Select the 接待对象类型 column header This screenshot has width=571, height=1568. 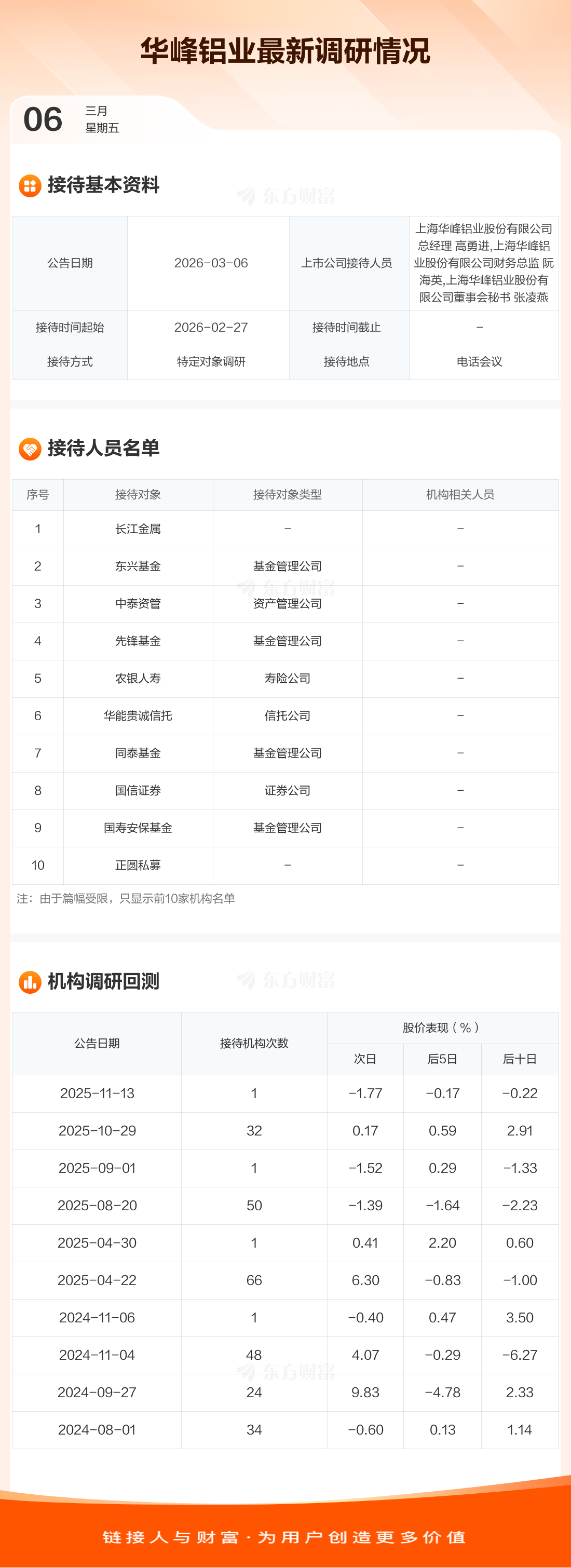[288, 495]
